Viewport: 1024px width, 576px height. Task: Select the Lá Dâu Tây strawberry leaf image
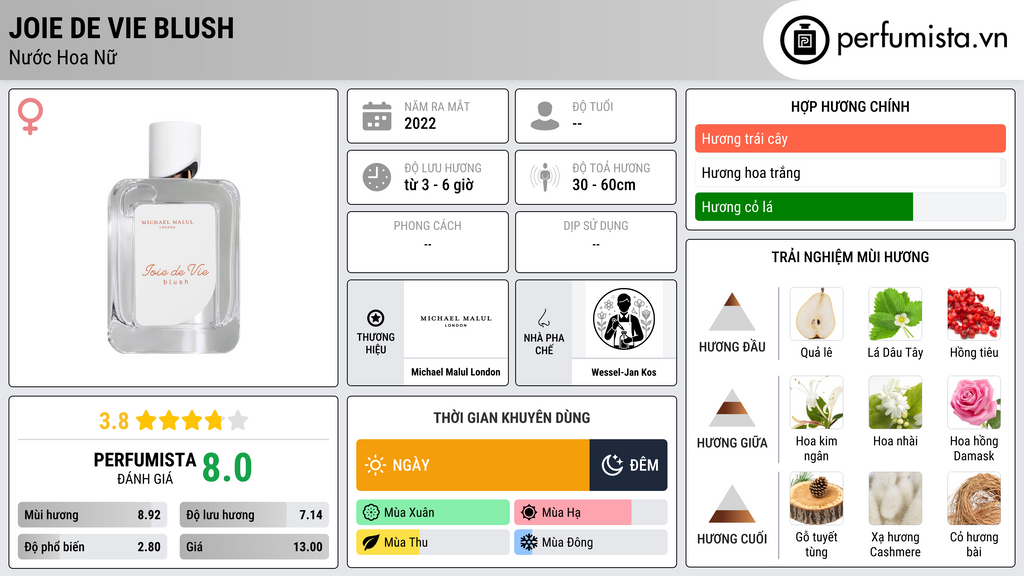[895, 314]
